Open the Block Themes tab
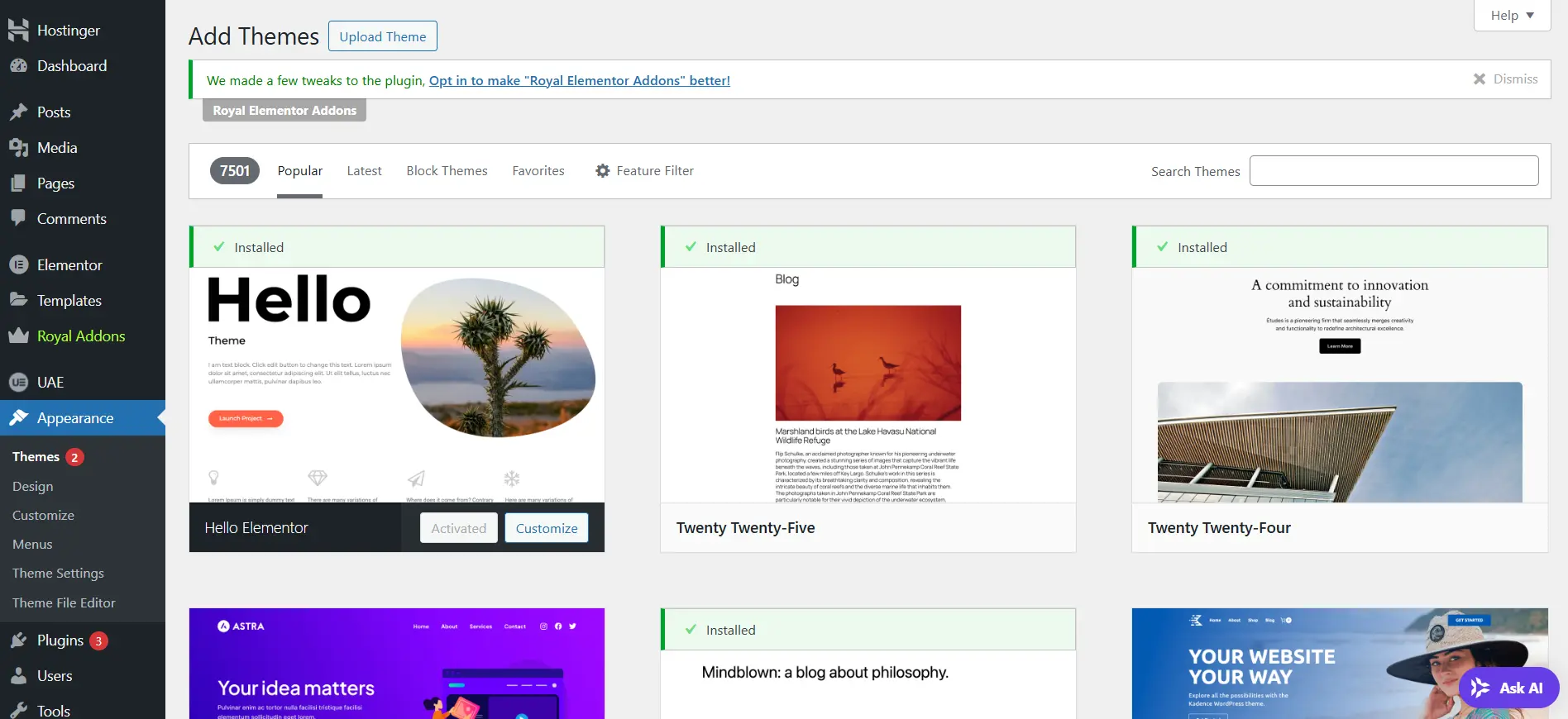This screenshot has width=1568, height=719. click(447, 171)
